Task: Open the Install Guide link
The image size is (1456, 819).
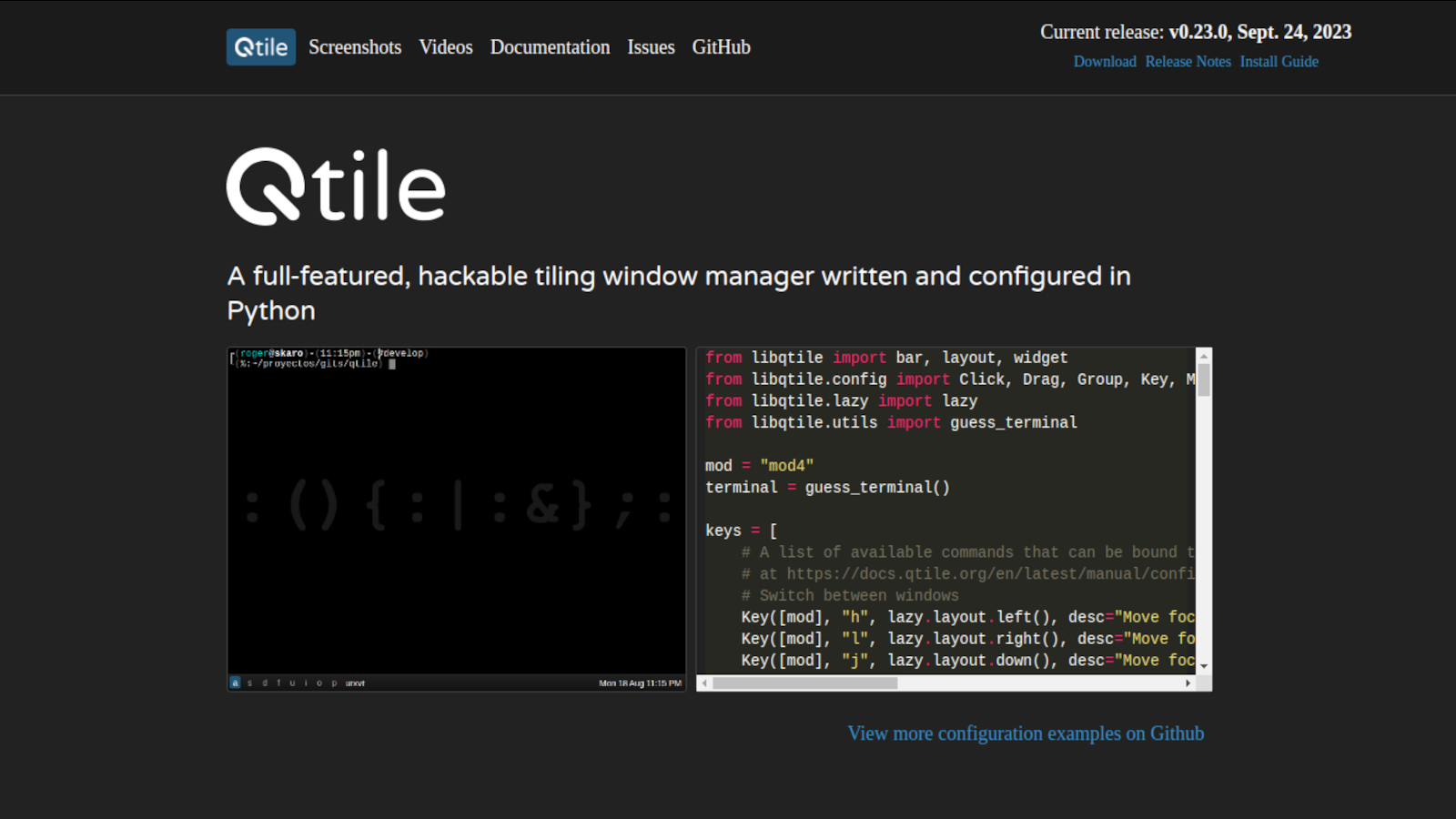Action: pyautogui.click(x=1279, y=62)
